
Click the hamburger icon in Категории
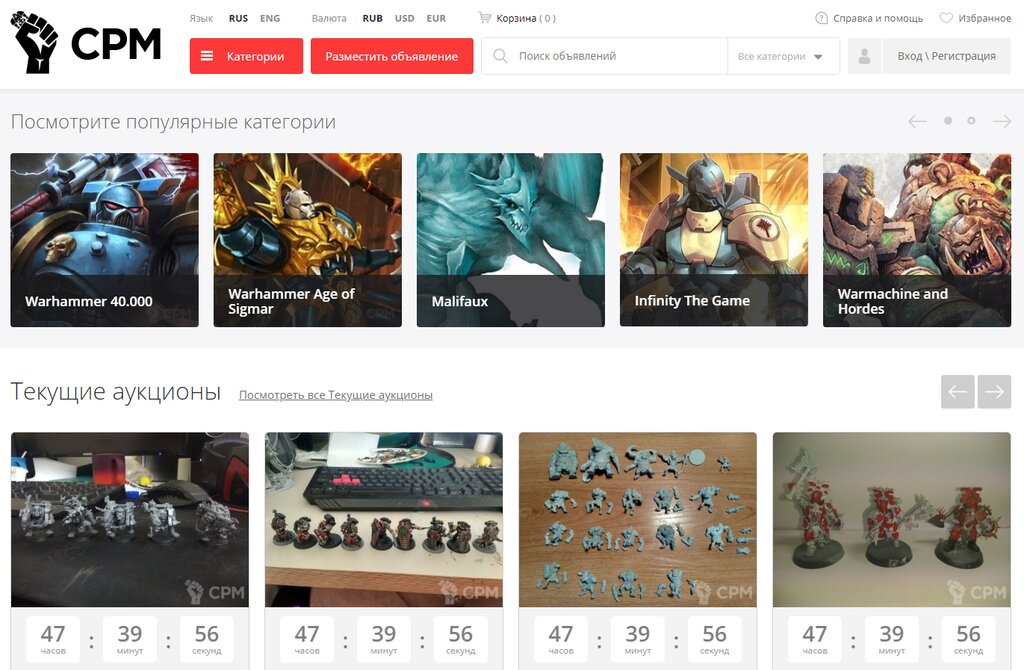pyautogui.click(x=207, y=56)
